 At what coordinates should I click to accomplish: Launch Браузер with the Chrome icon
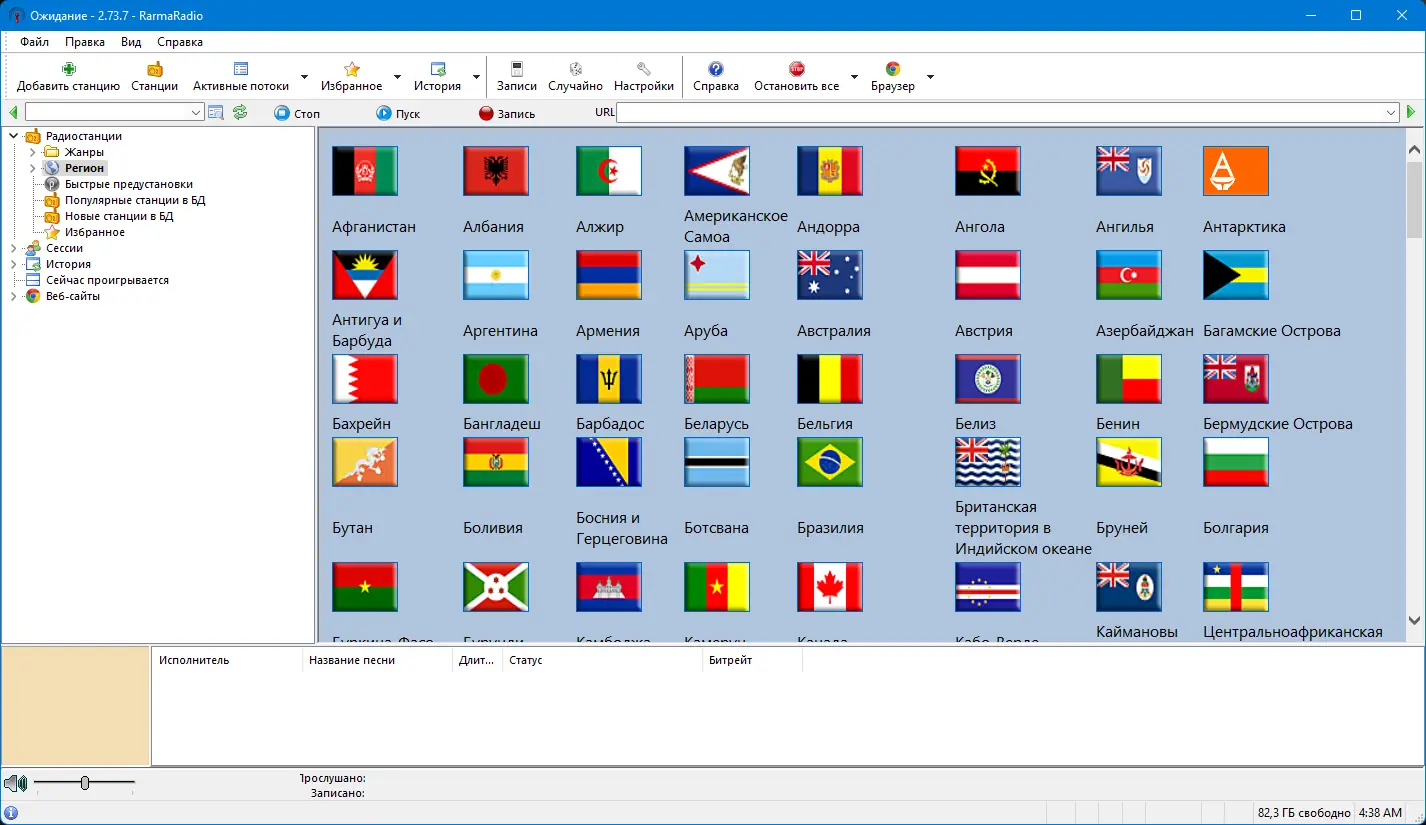click(x=891, y=69)
